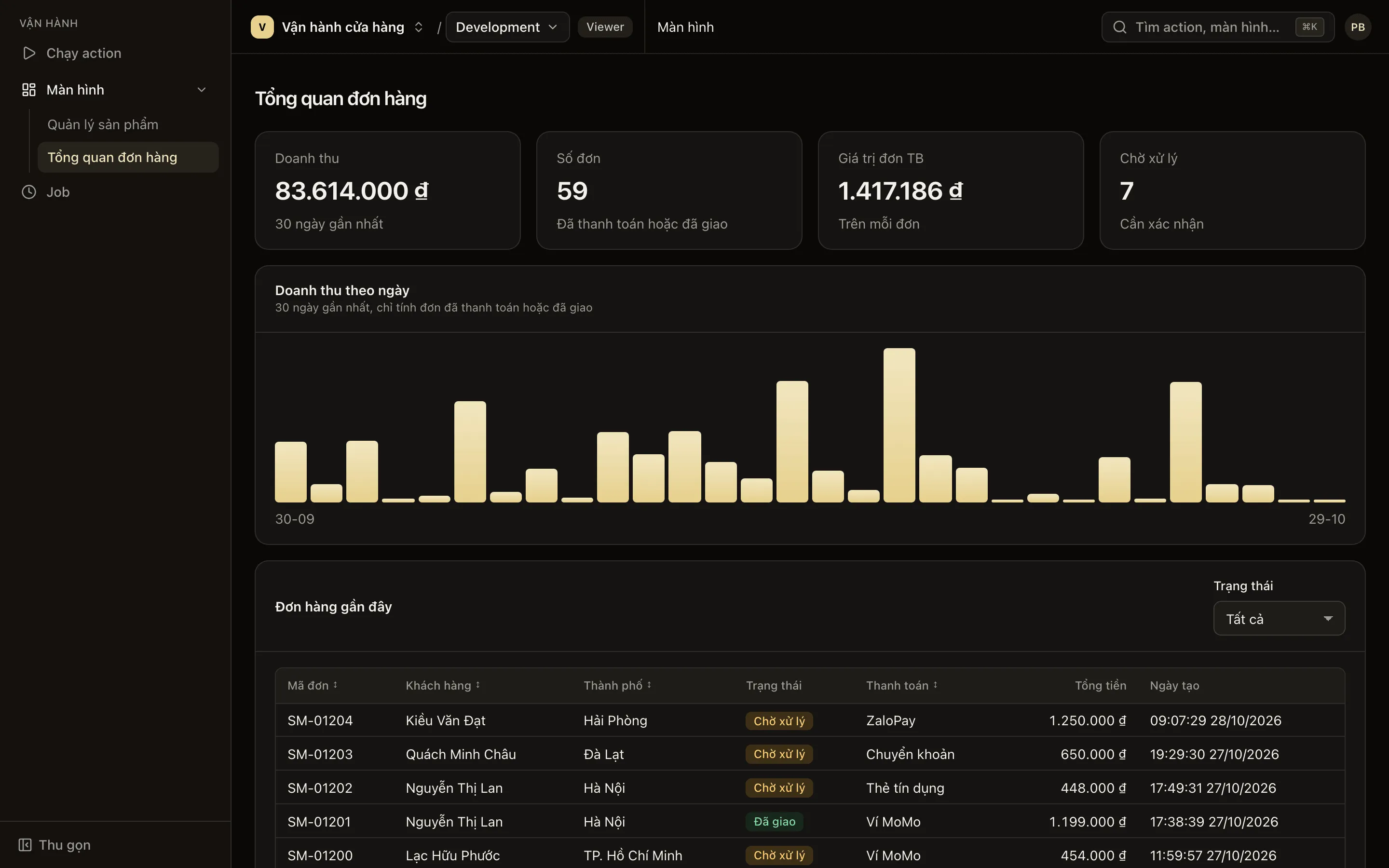
Task: Click the Viewer role badge
Action: click(605, 27)
